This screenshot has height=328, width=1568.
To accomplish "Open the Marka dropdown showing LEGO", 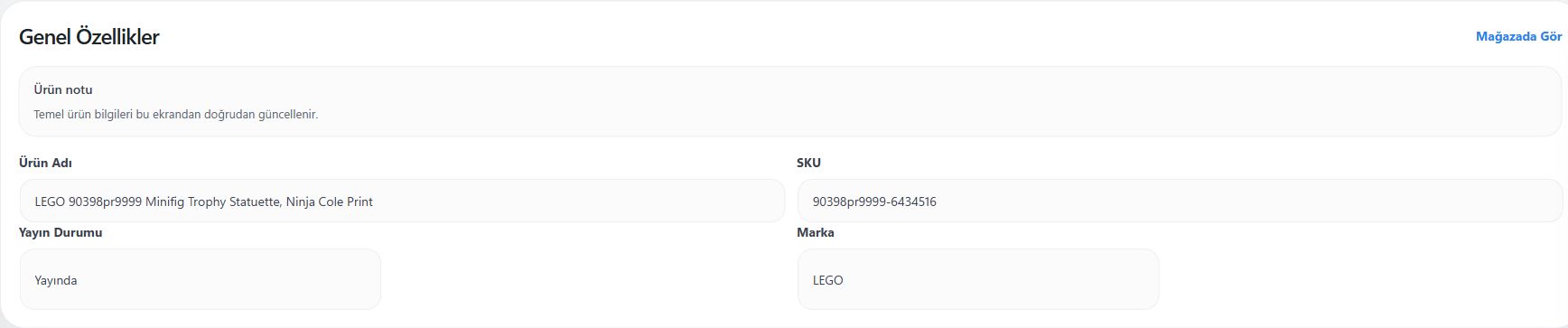I will [978, 279].
